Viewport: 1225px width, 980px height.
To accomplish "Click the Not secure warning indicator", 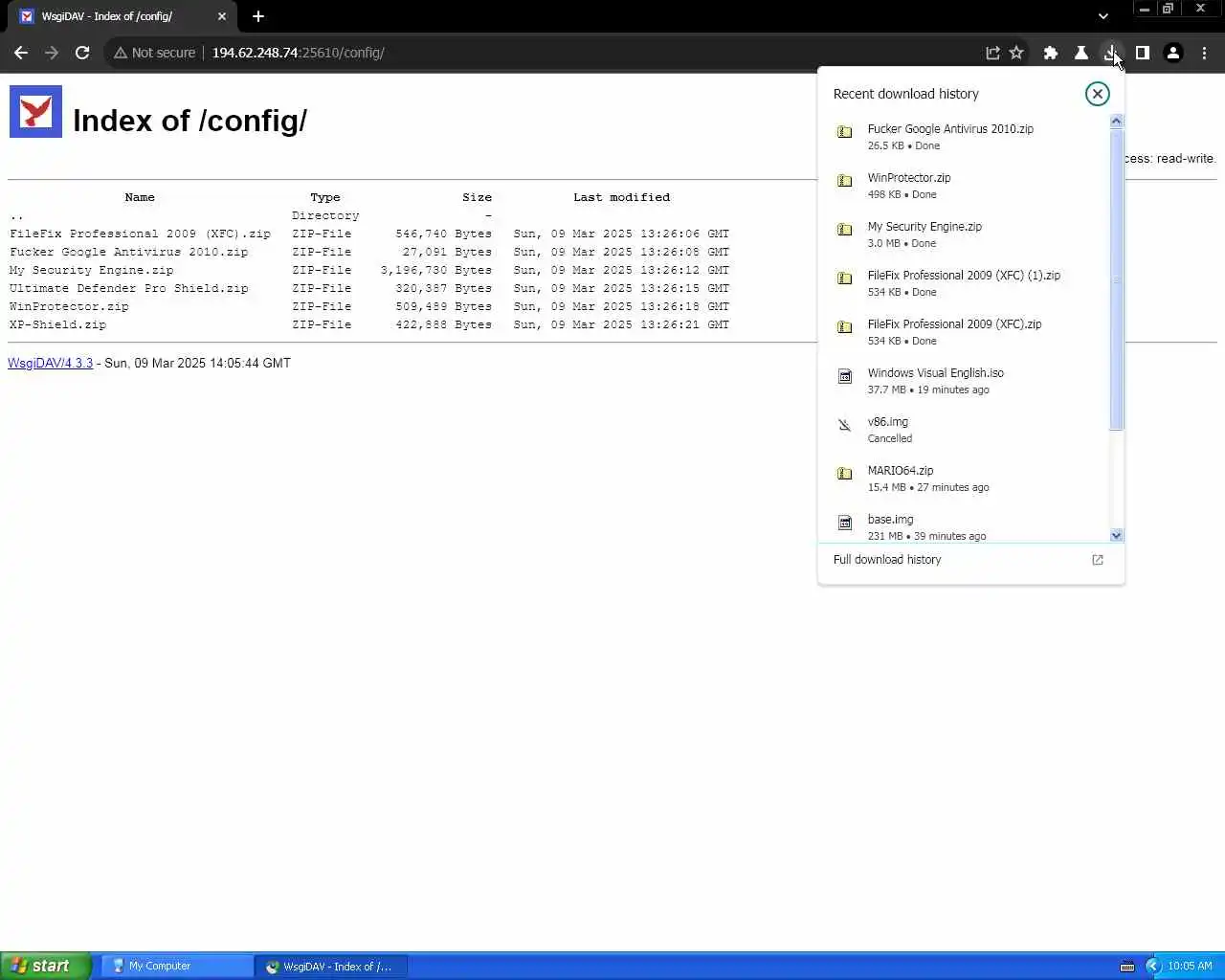I will point(154,53).
